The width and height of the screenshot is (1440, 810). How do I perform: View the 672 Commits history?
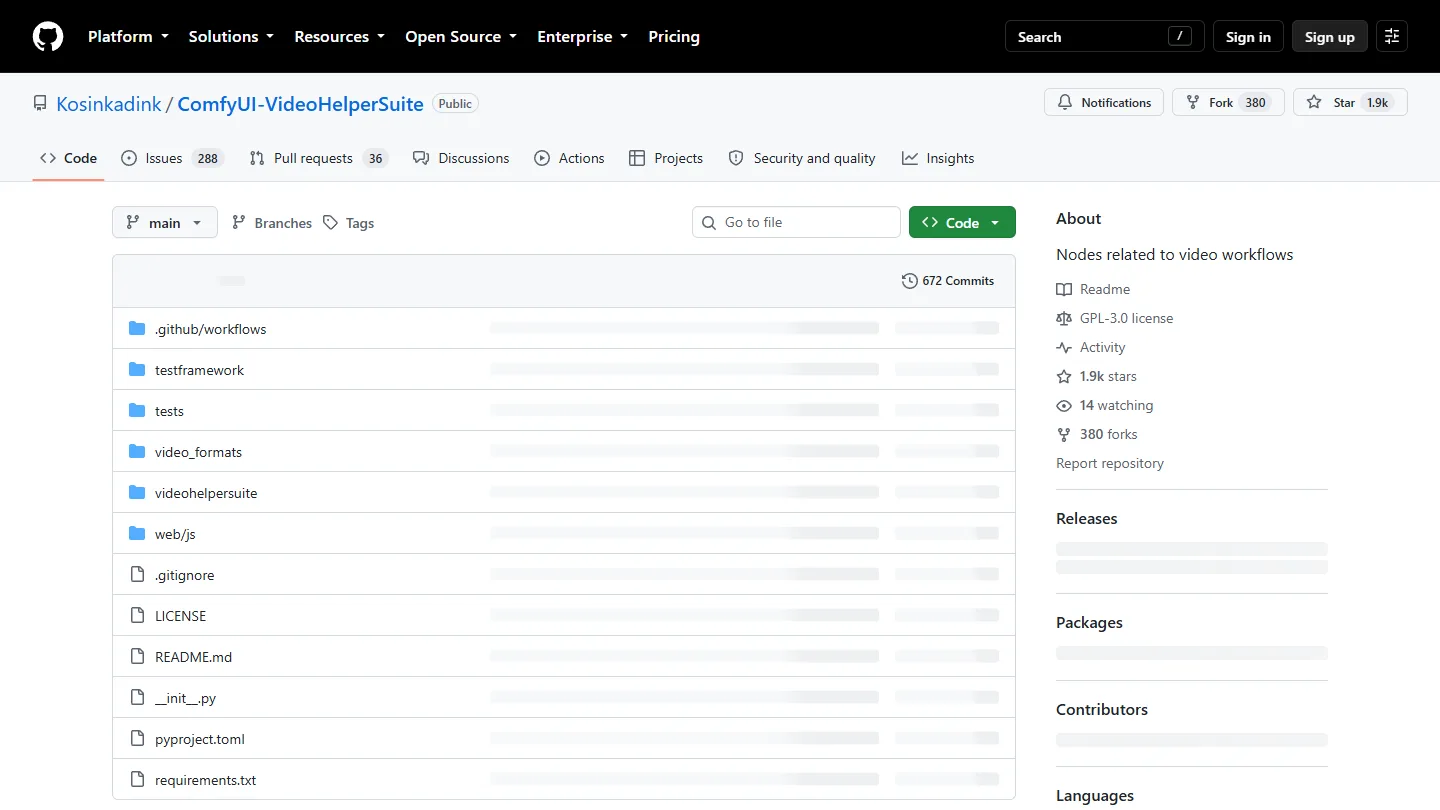coord(948,281)
